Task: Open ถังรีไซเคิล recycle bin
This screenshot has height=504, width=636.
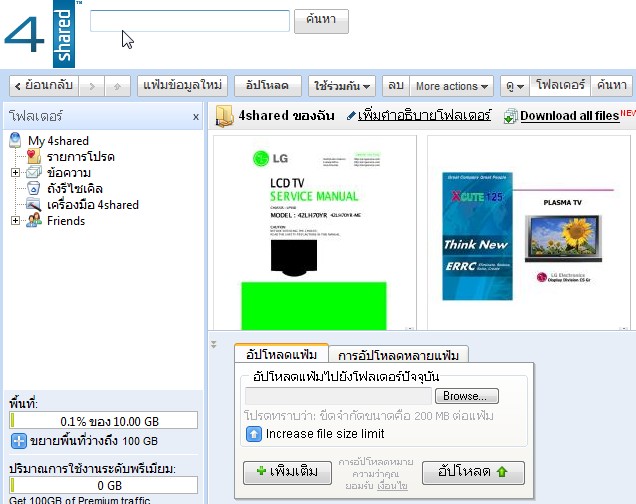Action: (75, 189)
